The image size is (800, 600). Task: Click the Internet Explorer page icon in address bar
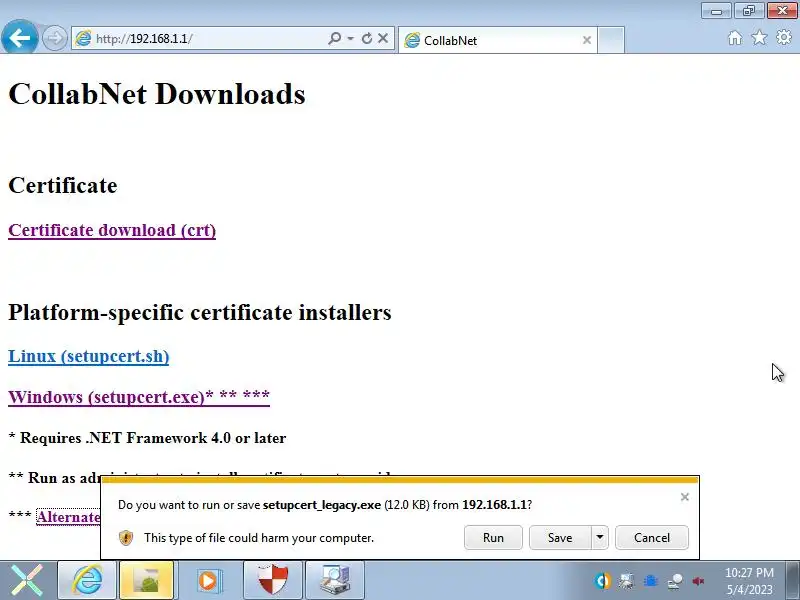point(83,38)
